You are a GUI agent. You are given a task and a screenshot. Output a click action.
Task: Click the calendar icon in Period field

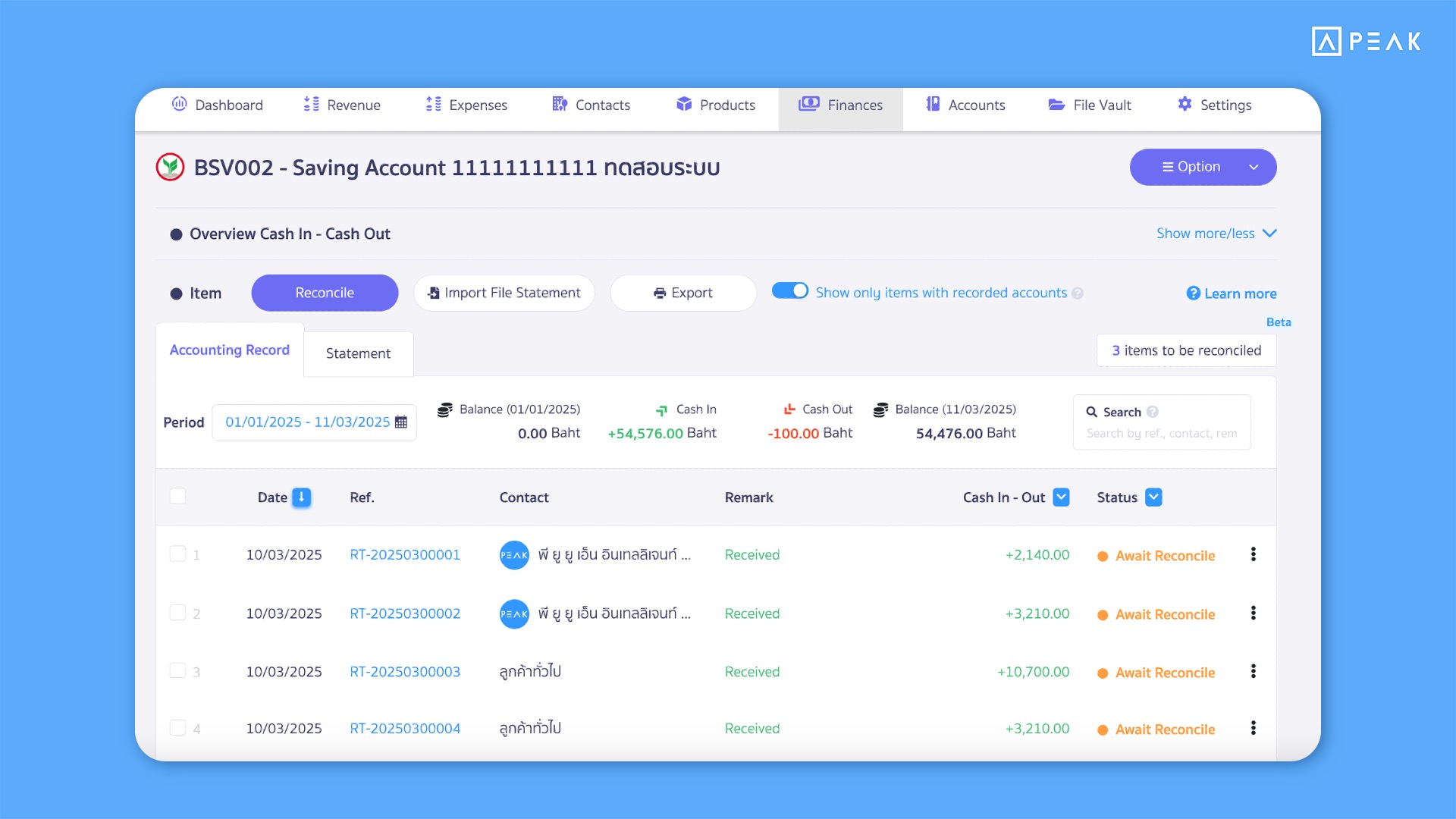(401, 422)
